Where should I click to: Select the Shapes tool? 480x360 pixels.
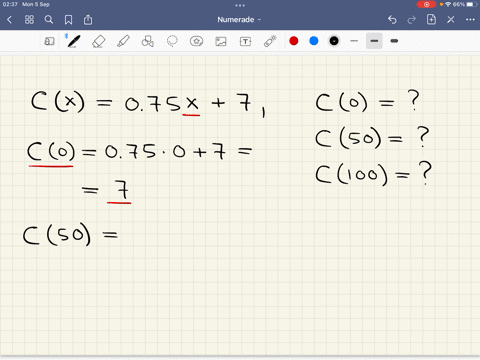point(148,41)
